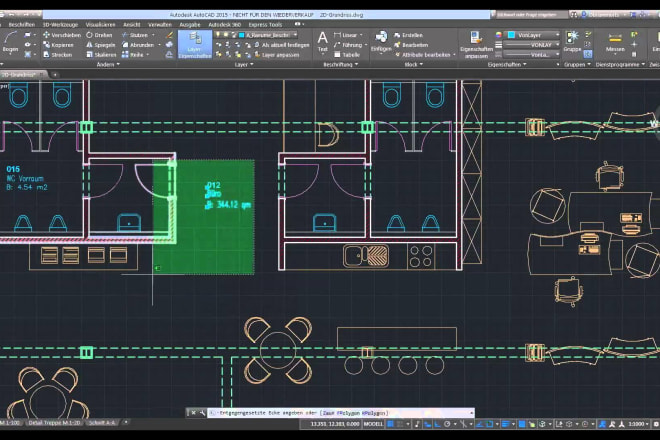Add a Führung (leader) annotation

(x=348, y=45)
